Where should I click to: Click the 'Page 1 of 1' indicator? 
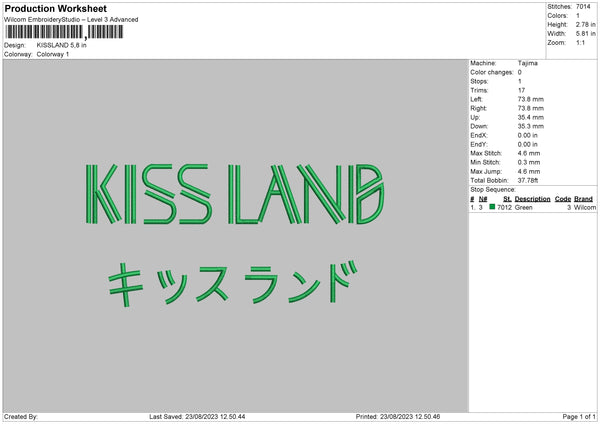pyautogui.click(x=579, y=417)
